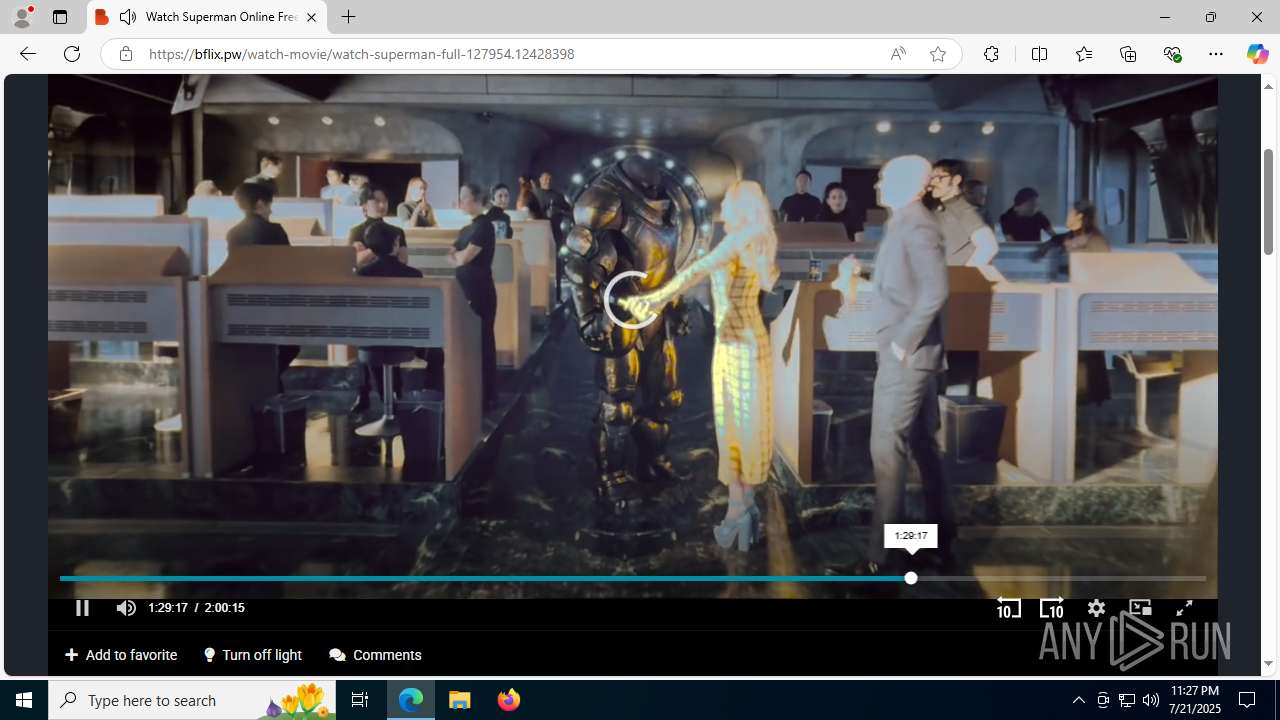The width and height of the screenshot is (1280, 720).
Task: Open the clock showing 11:27 PM
Action: coord(1196,700)
